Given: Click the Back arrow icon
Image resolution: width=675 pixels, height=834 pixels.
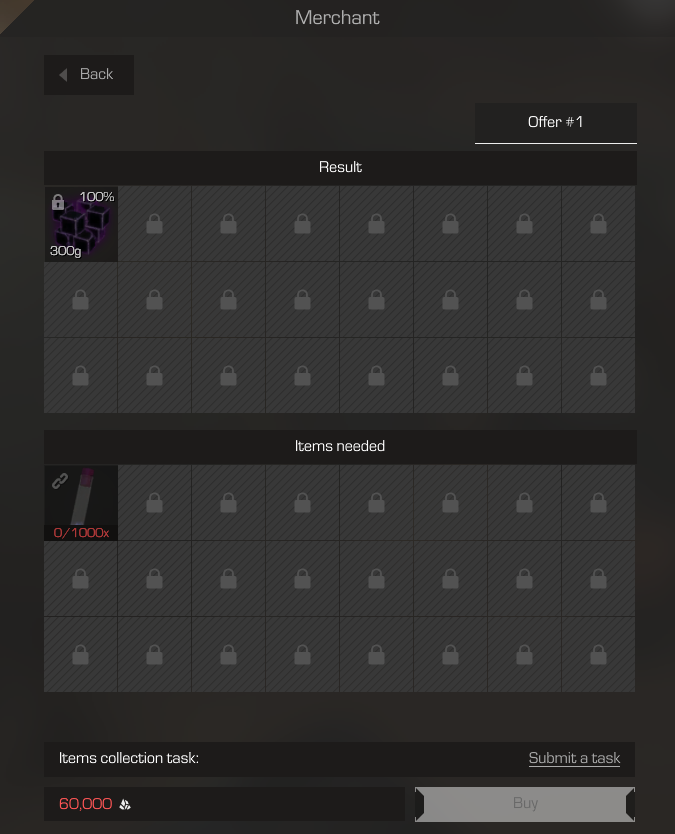Looking at the screenshot, I should click(63, 75).
